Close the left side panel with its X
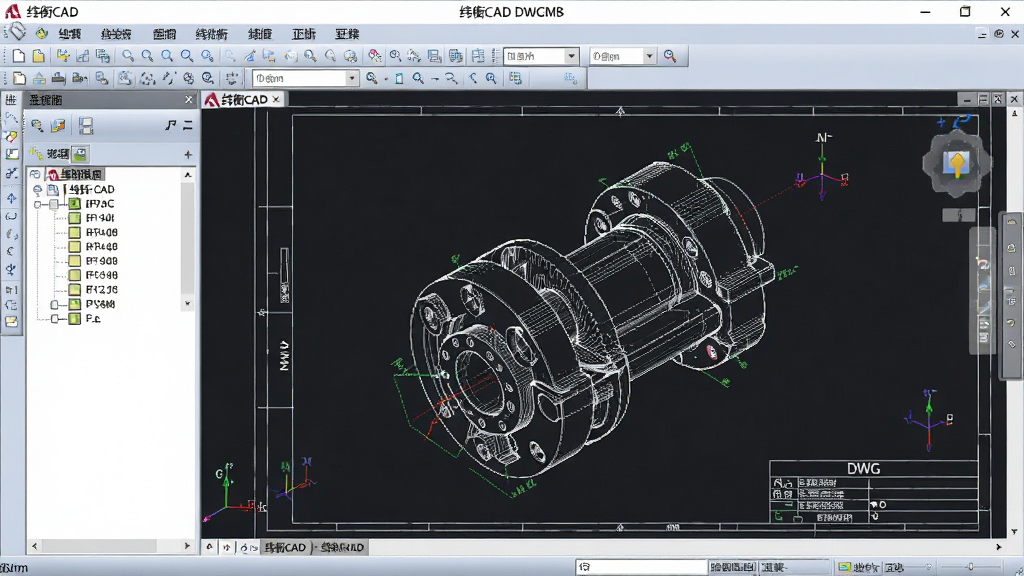 (x=189, y=99)
